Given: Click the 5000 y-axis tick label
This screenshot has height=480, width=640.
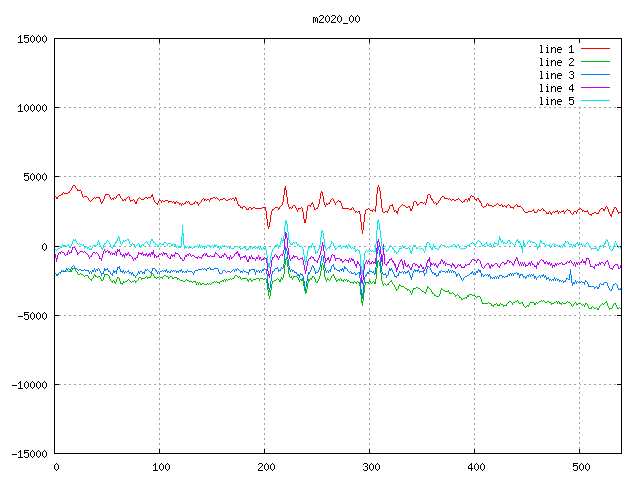Looking at the screenshot, I should click(x=35, y=177).
